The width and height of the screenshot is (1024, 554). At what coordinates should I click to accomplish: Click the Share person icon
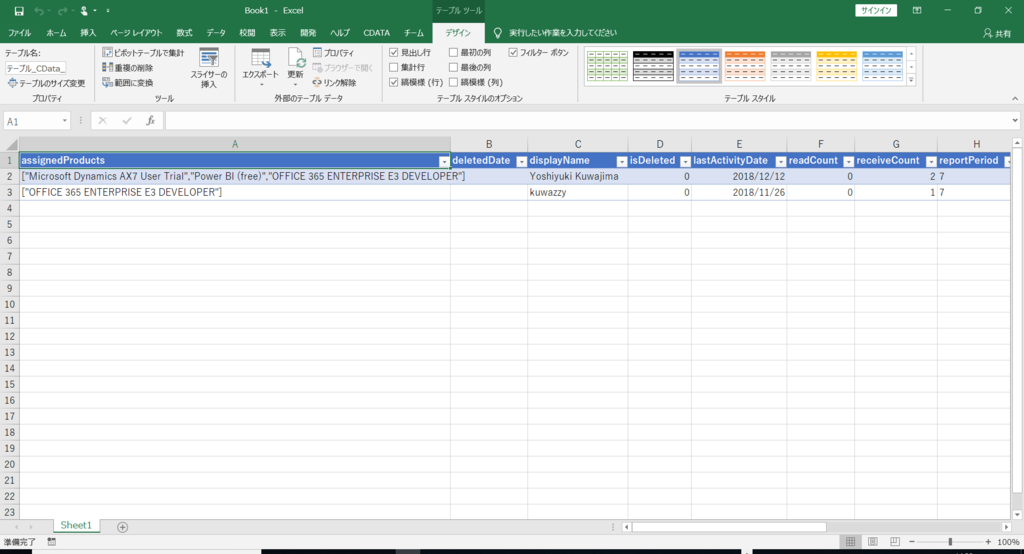[987, 33]
